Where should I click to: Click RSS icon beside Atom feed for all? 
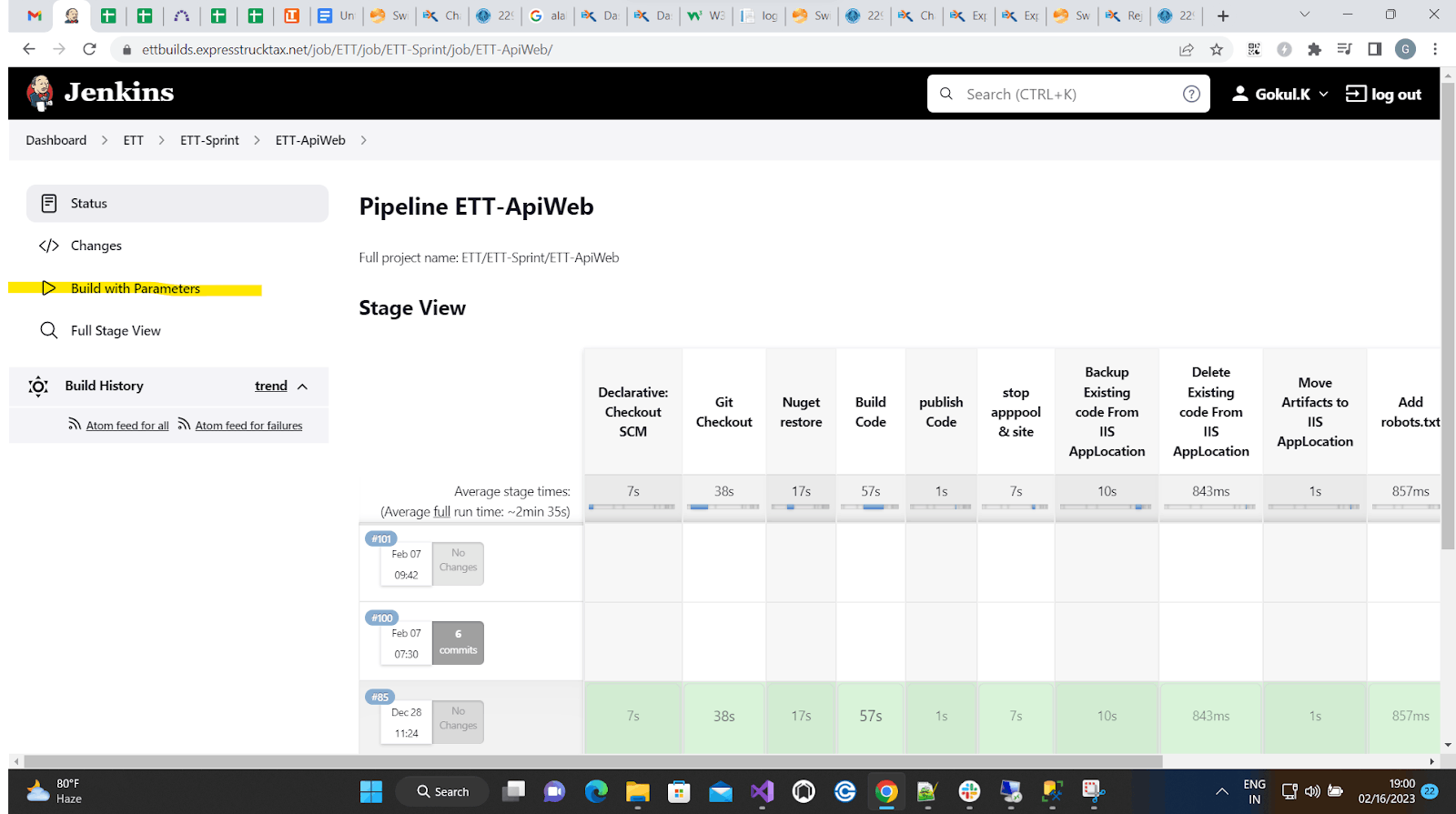tap(75, 424)
